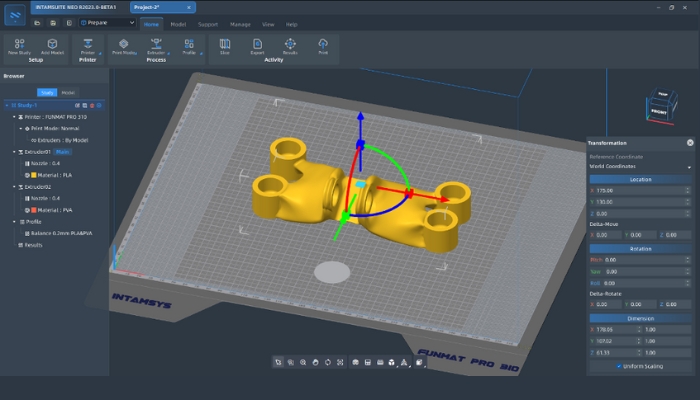Close the Transformation panel
The image size is (700, 400).
pyautogui.click(x=690, y=143)
